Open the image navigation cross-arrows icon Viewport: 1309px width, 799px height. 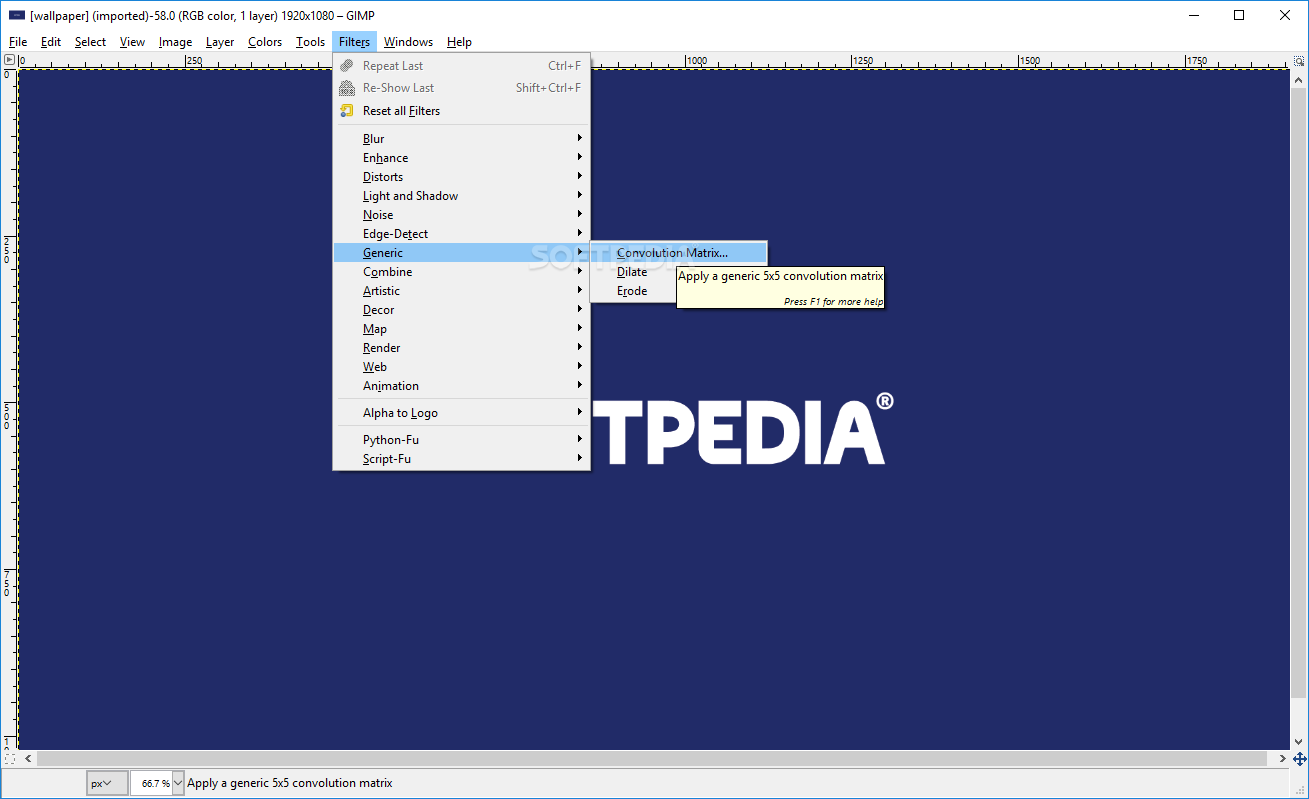(1299, 759)
